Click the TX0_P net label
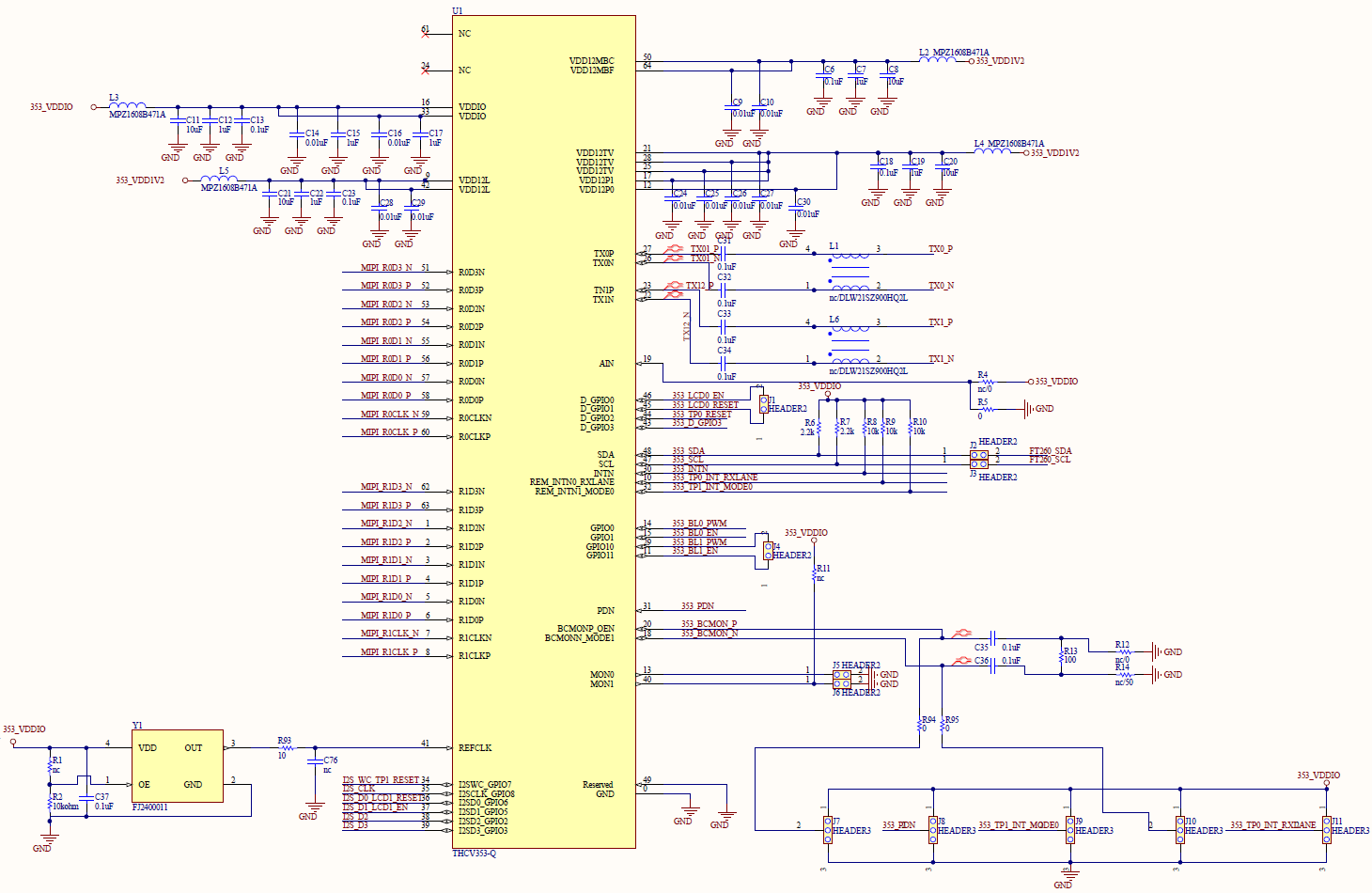 tap(940, 249)
